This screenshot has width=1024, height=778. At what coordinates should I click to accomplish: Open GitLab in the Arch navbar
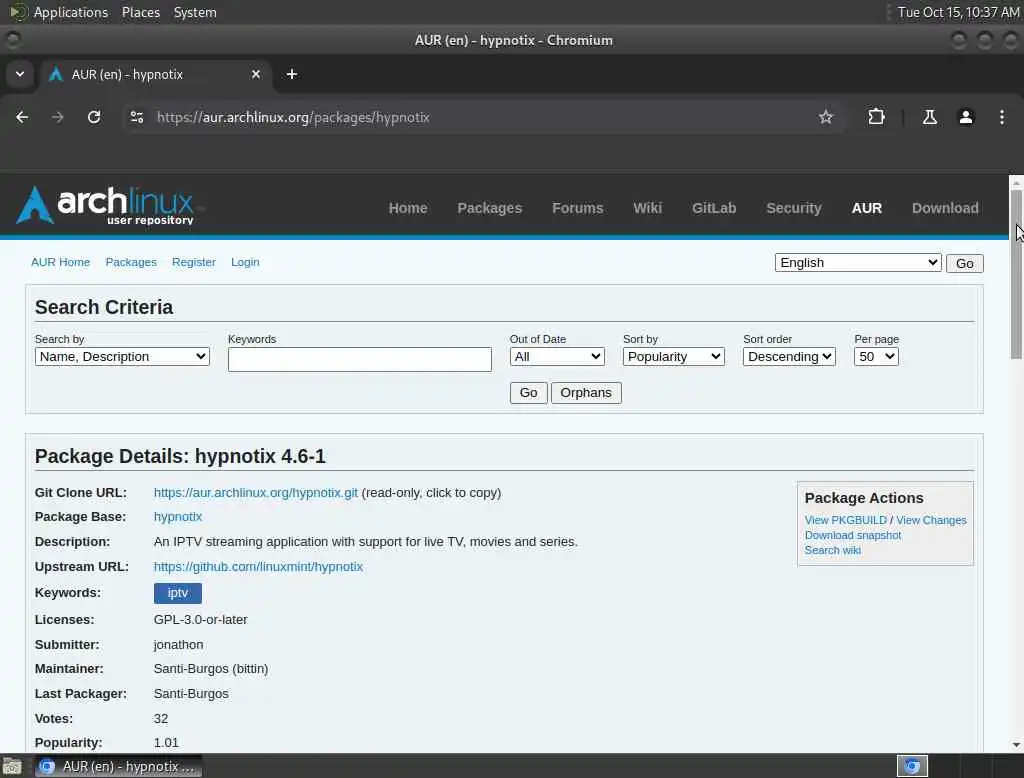[x=714, y=208]
